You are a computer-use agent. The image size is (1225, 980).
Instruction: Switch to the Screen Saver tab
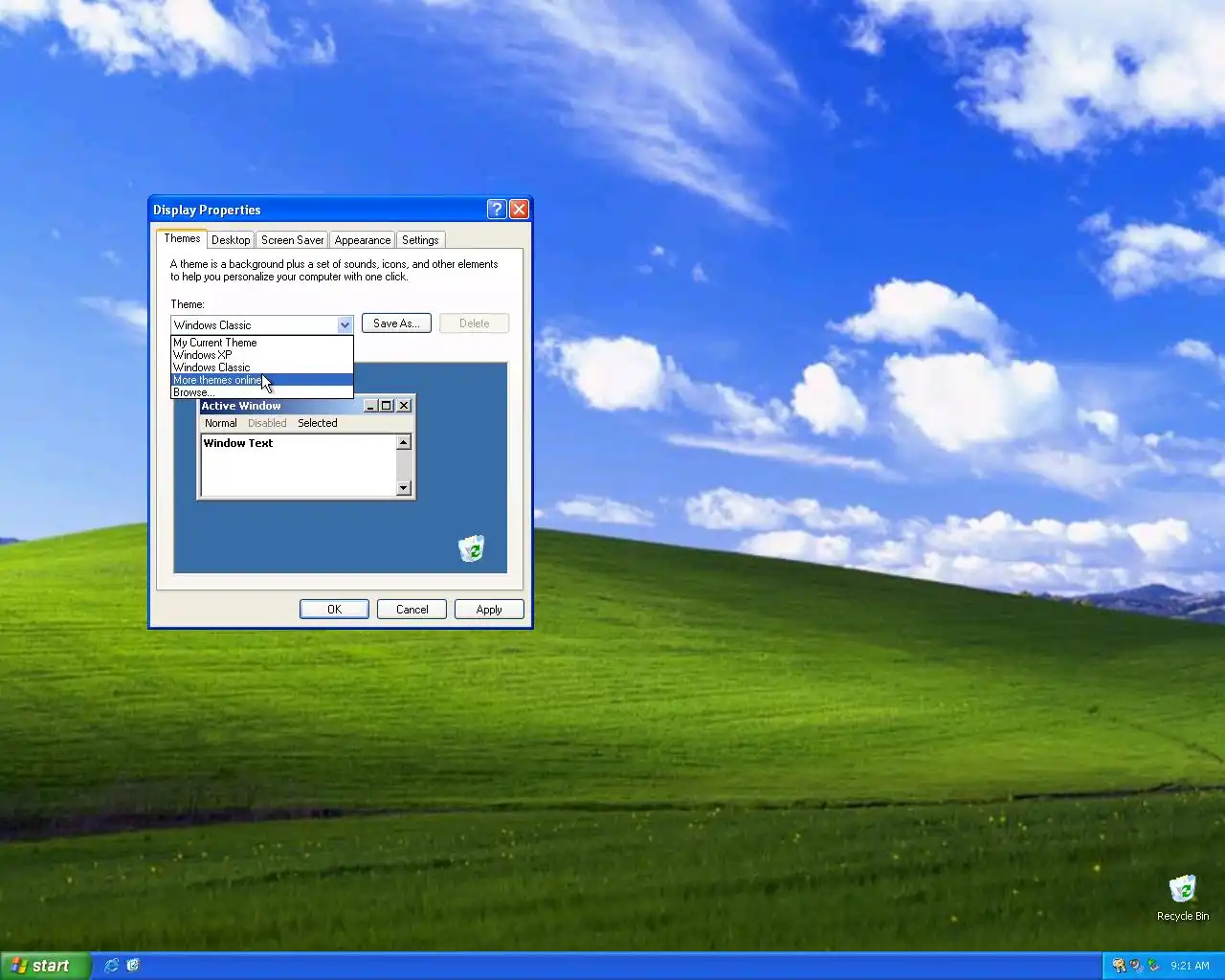pos(292,240)
